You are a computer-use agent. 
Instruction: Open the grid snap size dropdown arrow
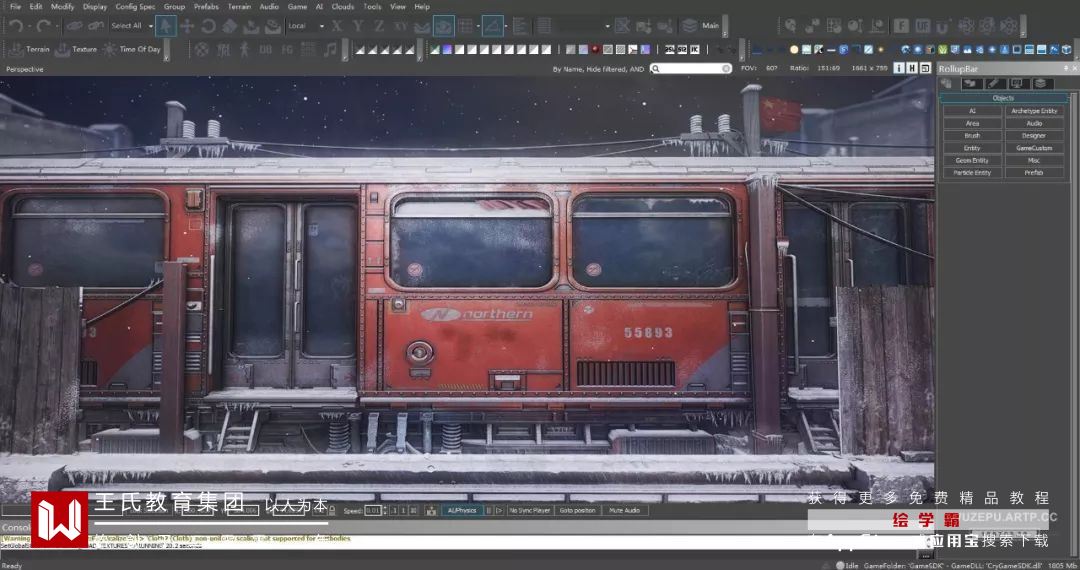point(478,26)
